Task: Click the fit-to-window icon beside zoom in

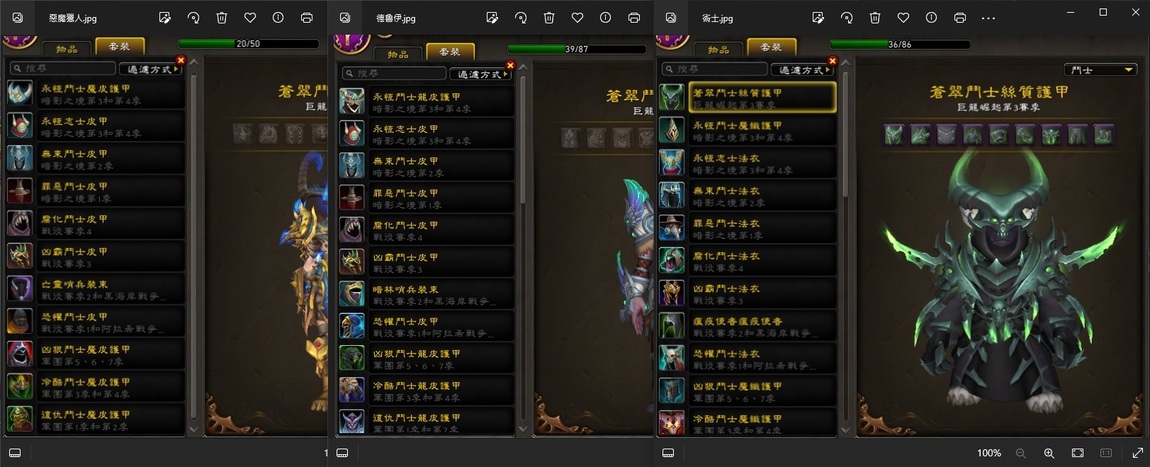Action: [x=1077, y=453]
